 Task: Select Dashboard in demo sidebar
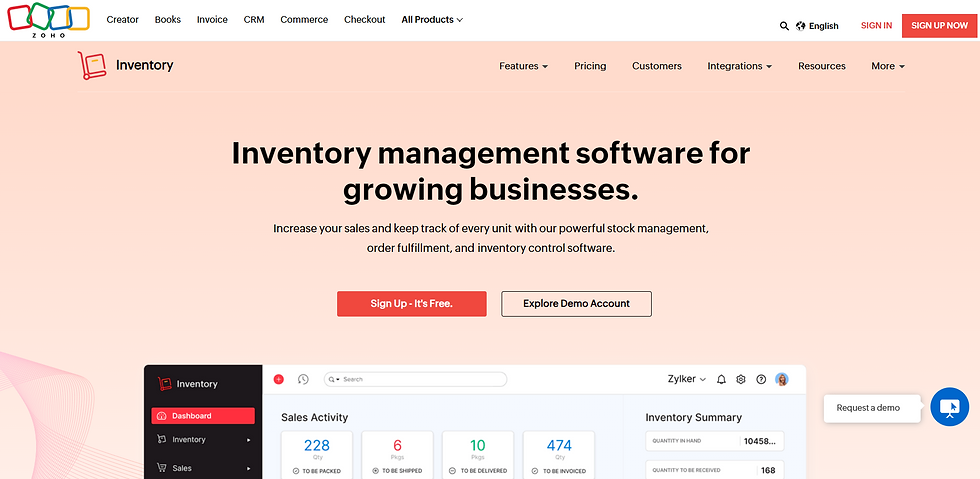pos(202,416)
